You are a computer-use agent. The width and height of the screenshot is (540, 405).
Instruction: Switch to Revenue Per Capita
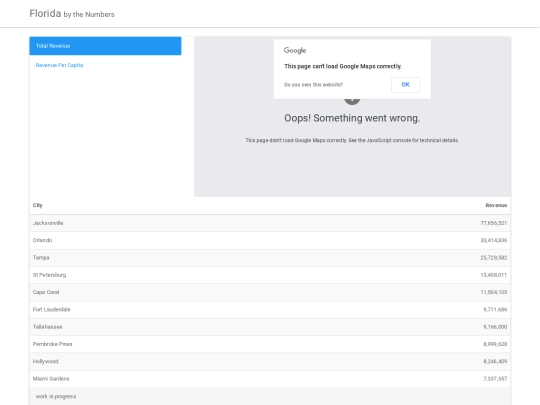pos(59,65)
